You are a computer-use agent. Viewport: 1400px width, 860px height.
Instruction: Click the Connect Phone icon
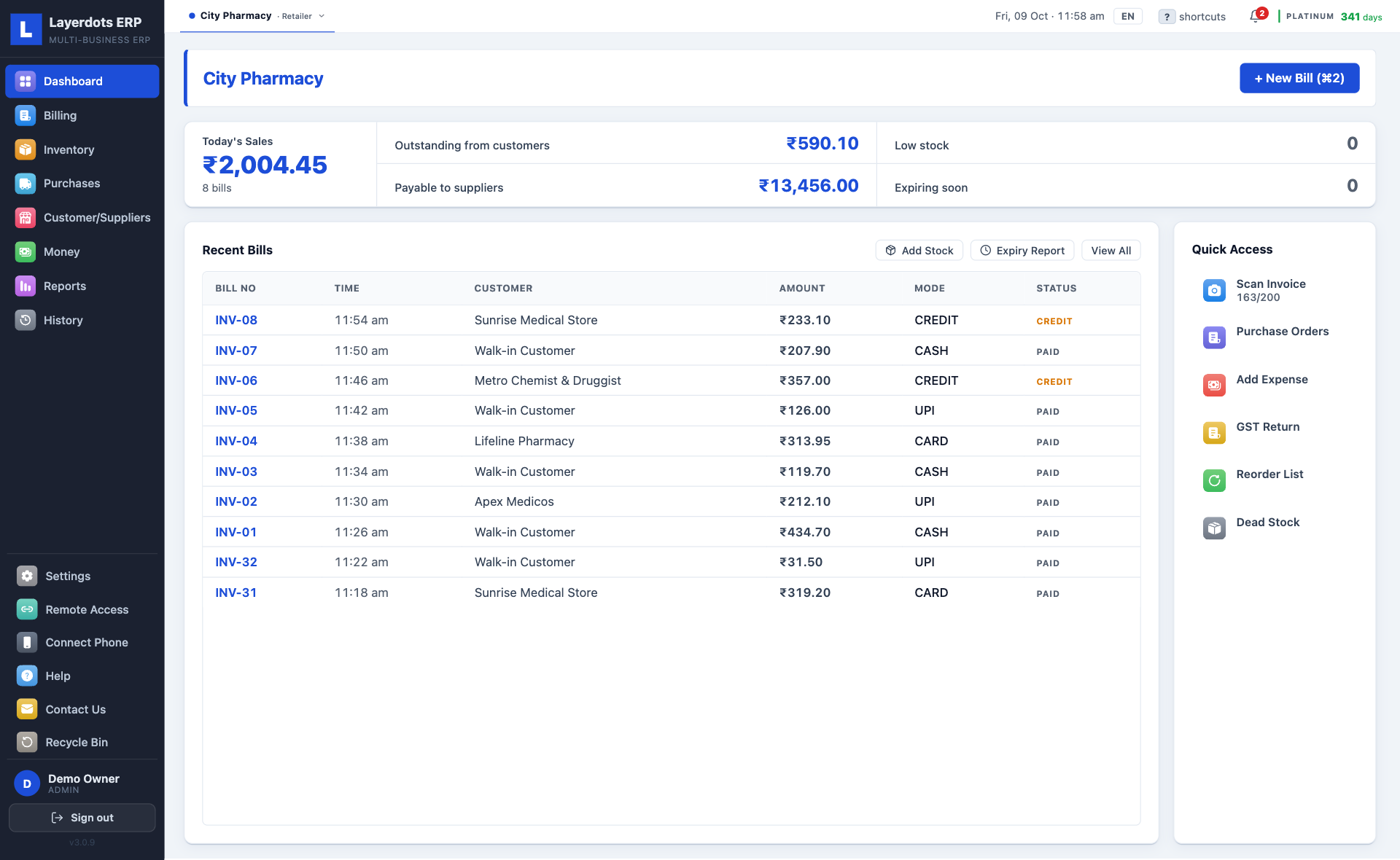click(27, 642)
